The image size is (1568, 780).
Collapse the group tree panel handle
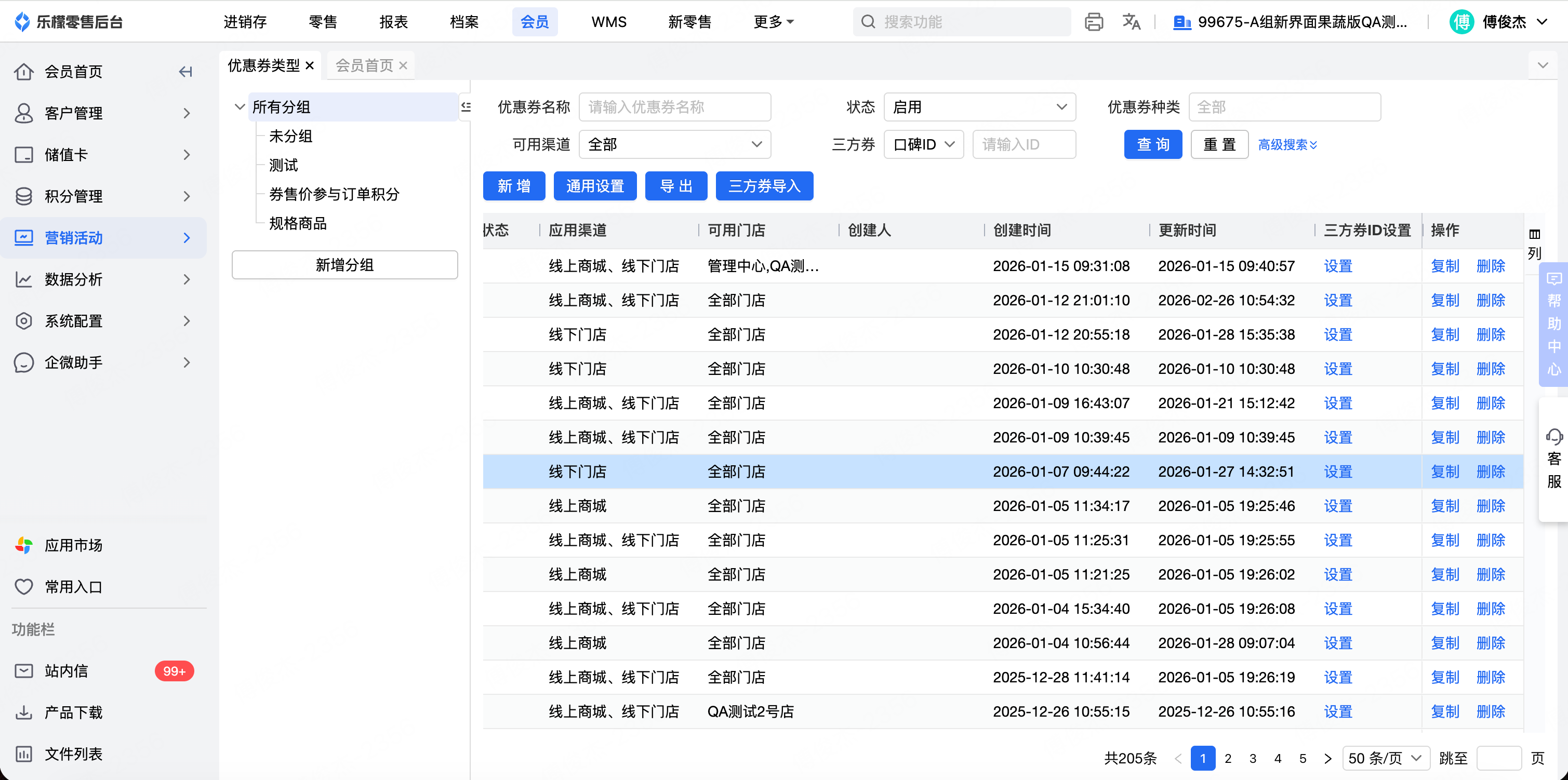coord(466,107)
